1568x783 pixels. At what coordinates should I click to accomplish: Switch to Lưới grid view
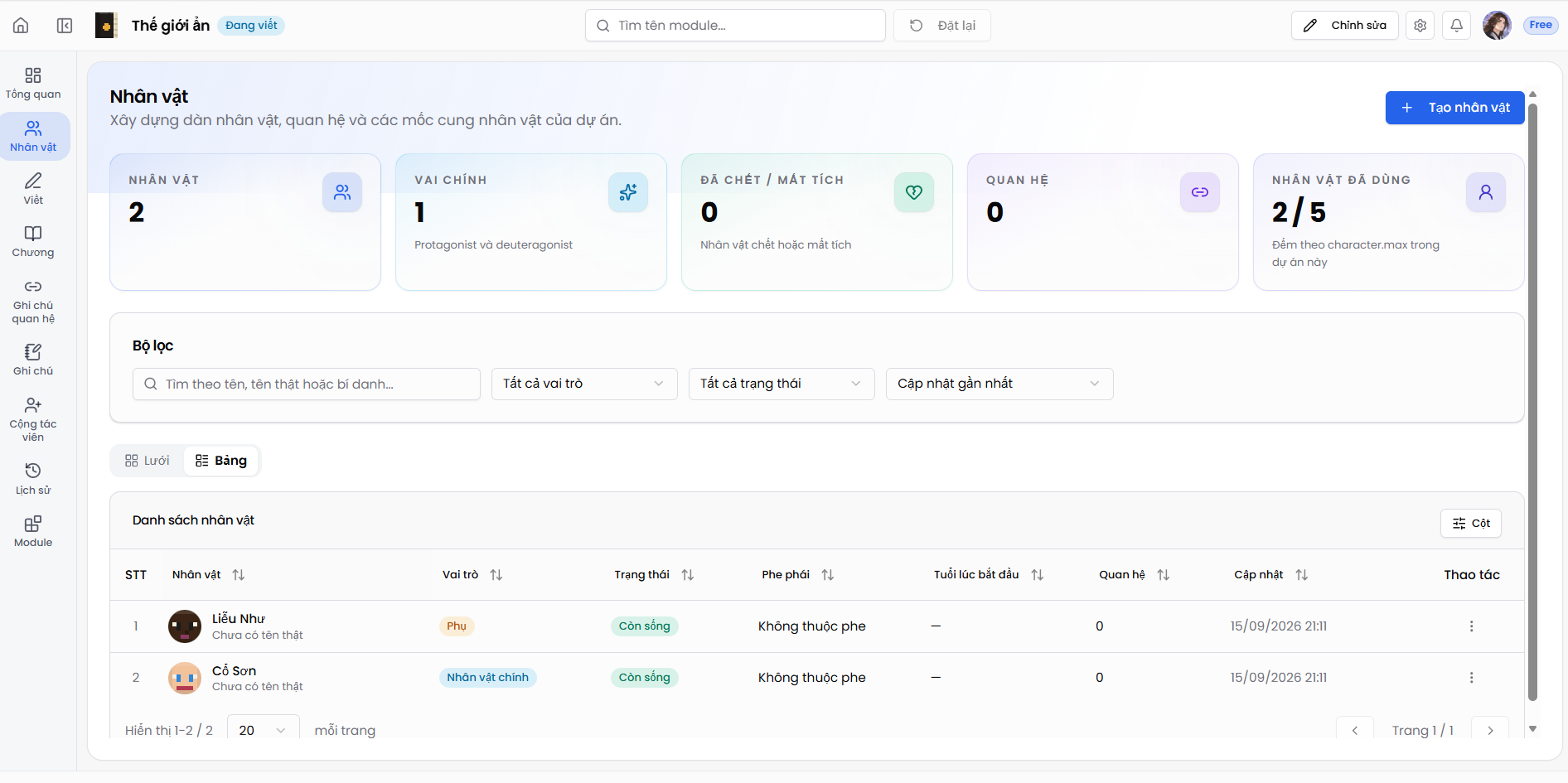click(148, 461)
